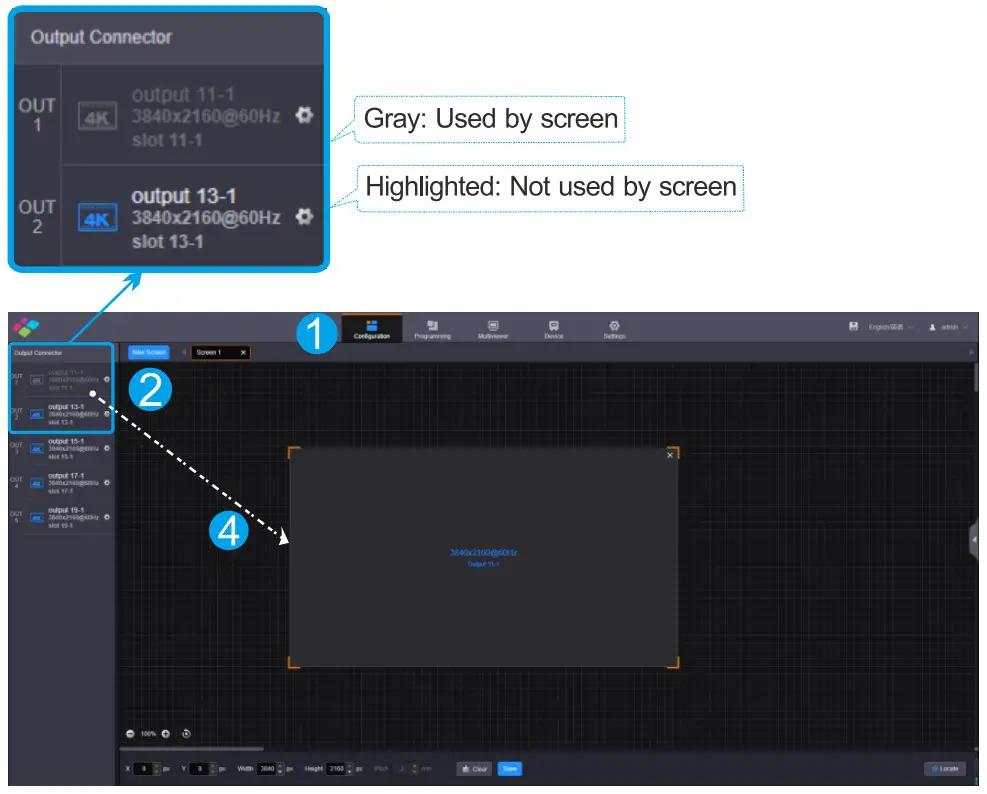Select the output 15-1 4K icon
The height and width of the screenshot is (794, 987).
point(37,449)
